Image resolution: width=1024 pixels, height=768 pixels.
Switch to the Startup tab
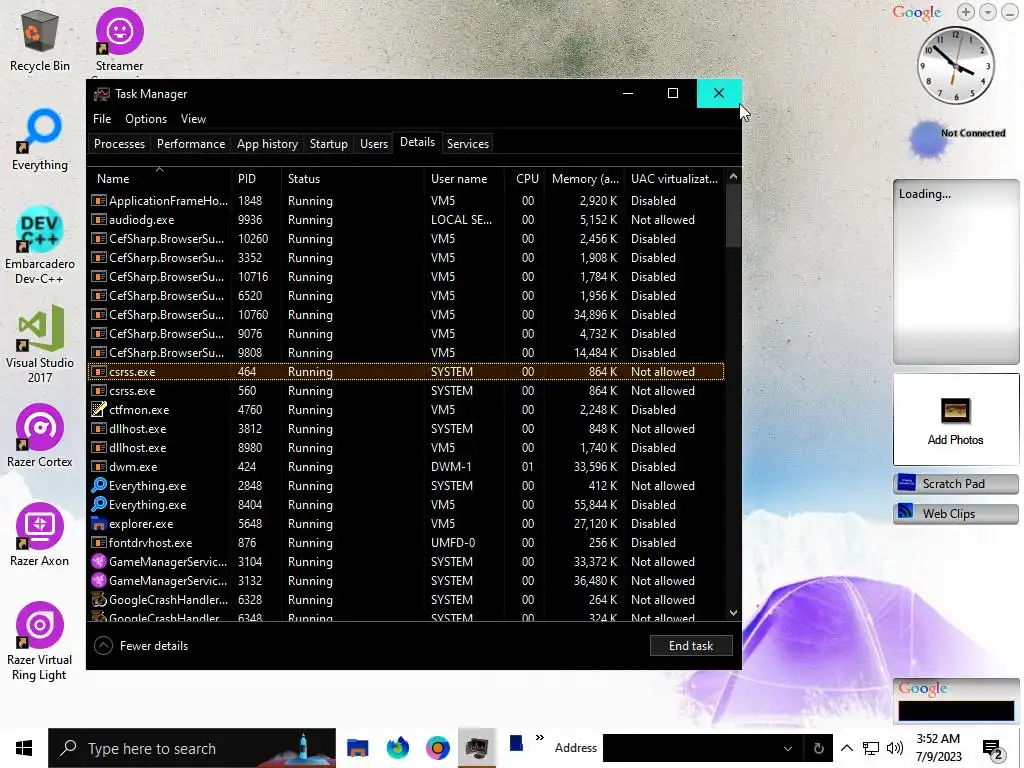tap(328, 144)
